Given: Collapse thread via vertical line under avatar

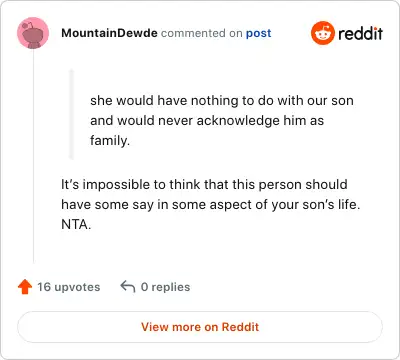Looking at the screenshot, I should coord(33,156).
